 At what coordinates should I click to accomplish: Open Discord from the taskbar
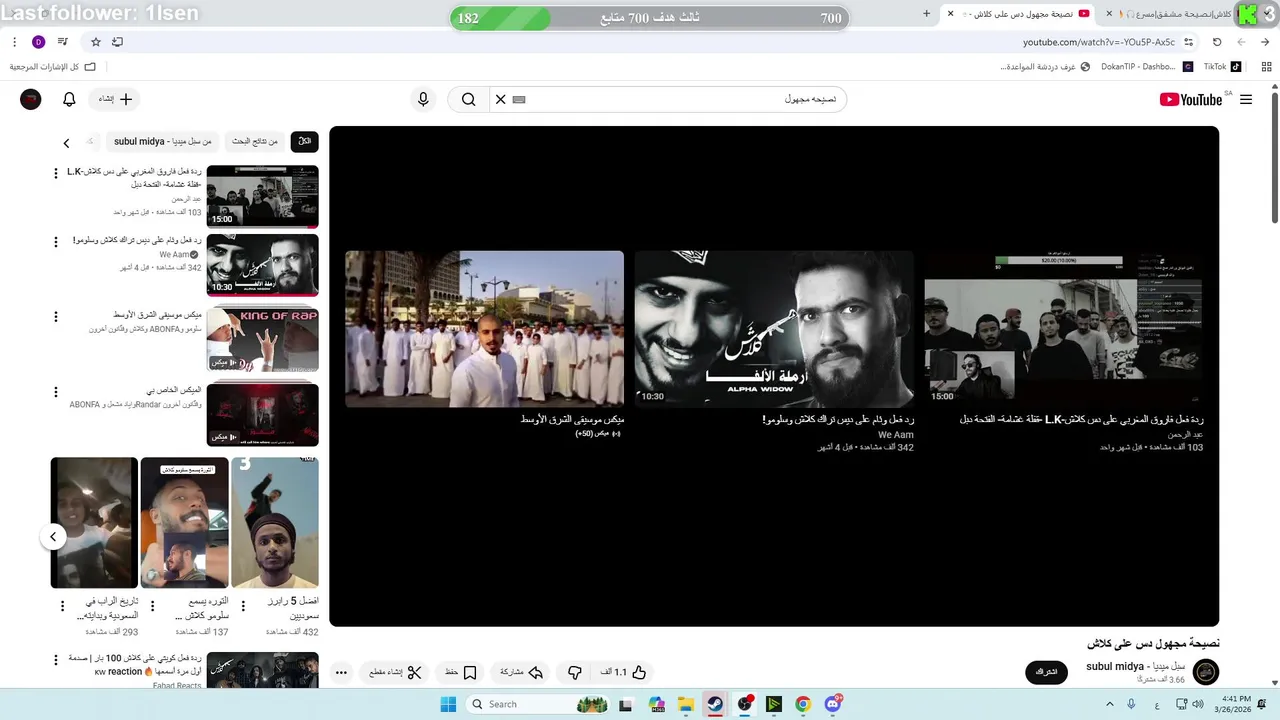pos(833,704)
